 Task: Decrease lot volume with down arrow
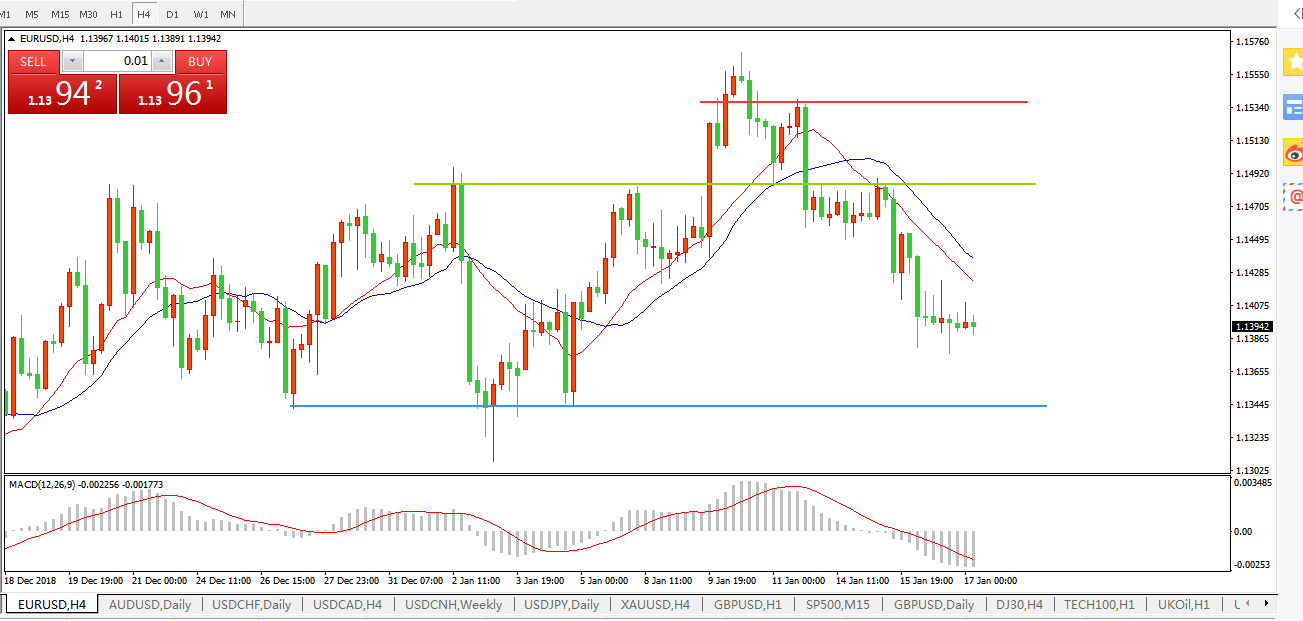click(x=73, y=61)
